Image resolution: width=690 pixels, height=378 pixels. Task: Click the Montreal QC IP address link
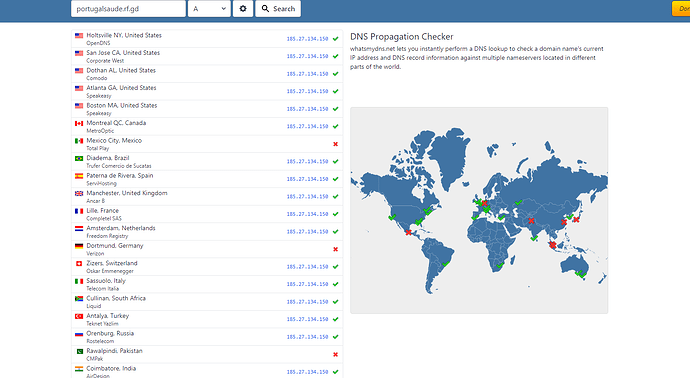pyautogui.click(x=307, y=126)
